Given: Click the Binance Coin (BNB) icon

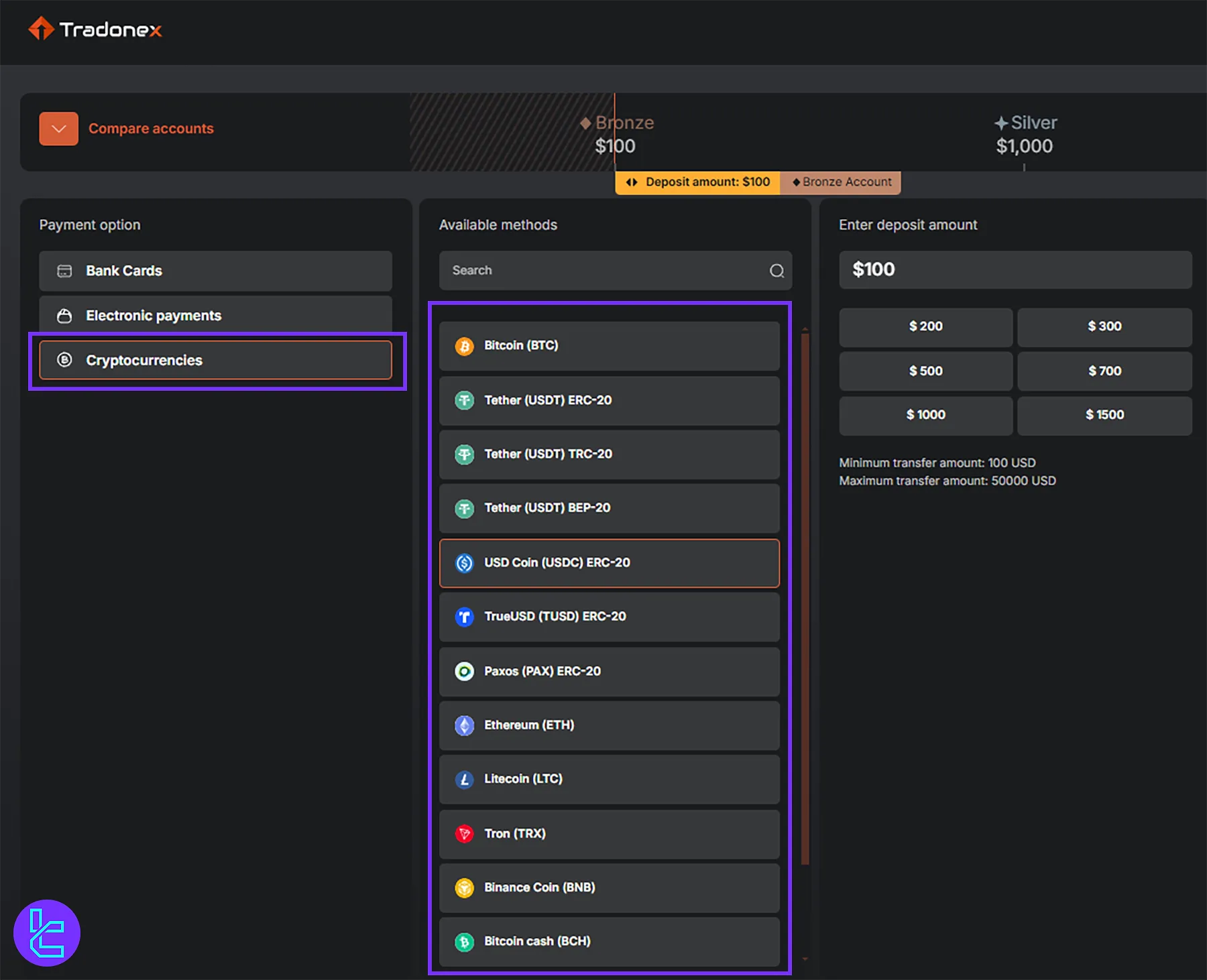Looking at the screenshot, I should click(x=465, y=887).
